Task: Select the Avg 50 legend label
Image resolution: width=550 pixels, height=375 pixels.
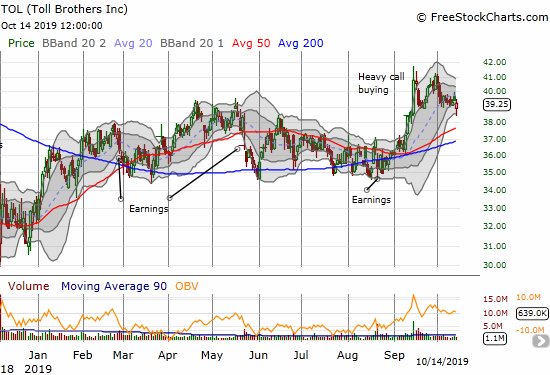Action: pos(251,43)
